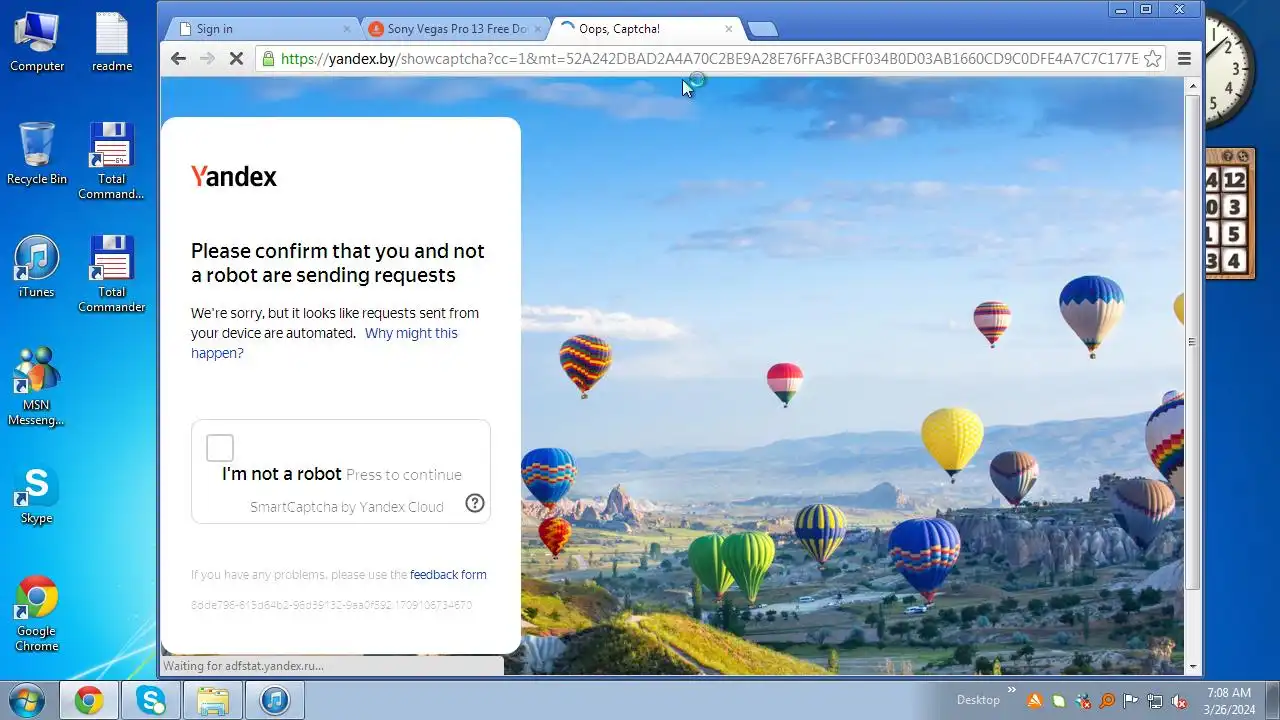The image size is (1280, 720).
Task: Click the Skype taskbar button
Action: pos(151,700)
